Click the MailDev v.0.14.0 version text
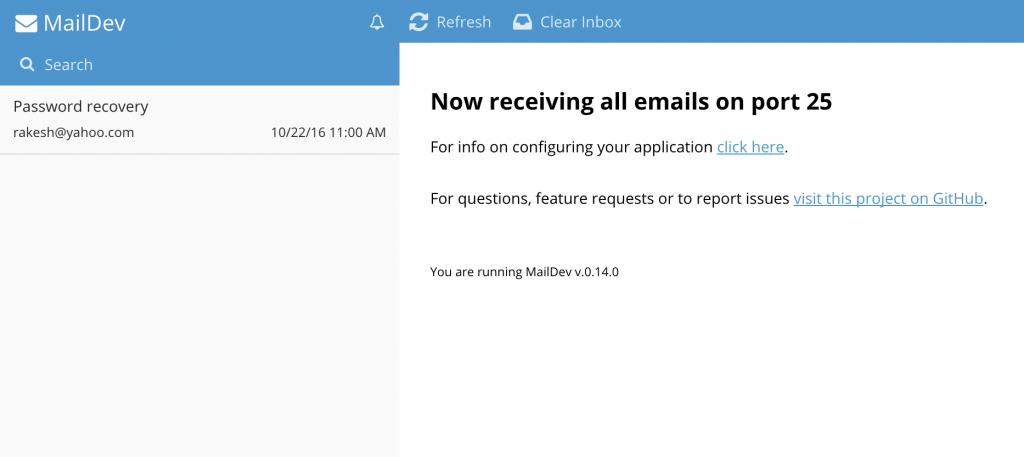 (x=524, y=271)
